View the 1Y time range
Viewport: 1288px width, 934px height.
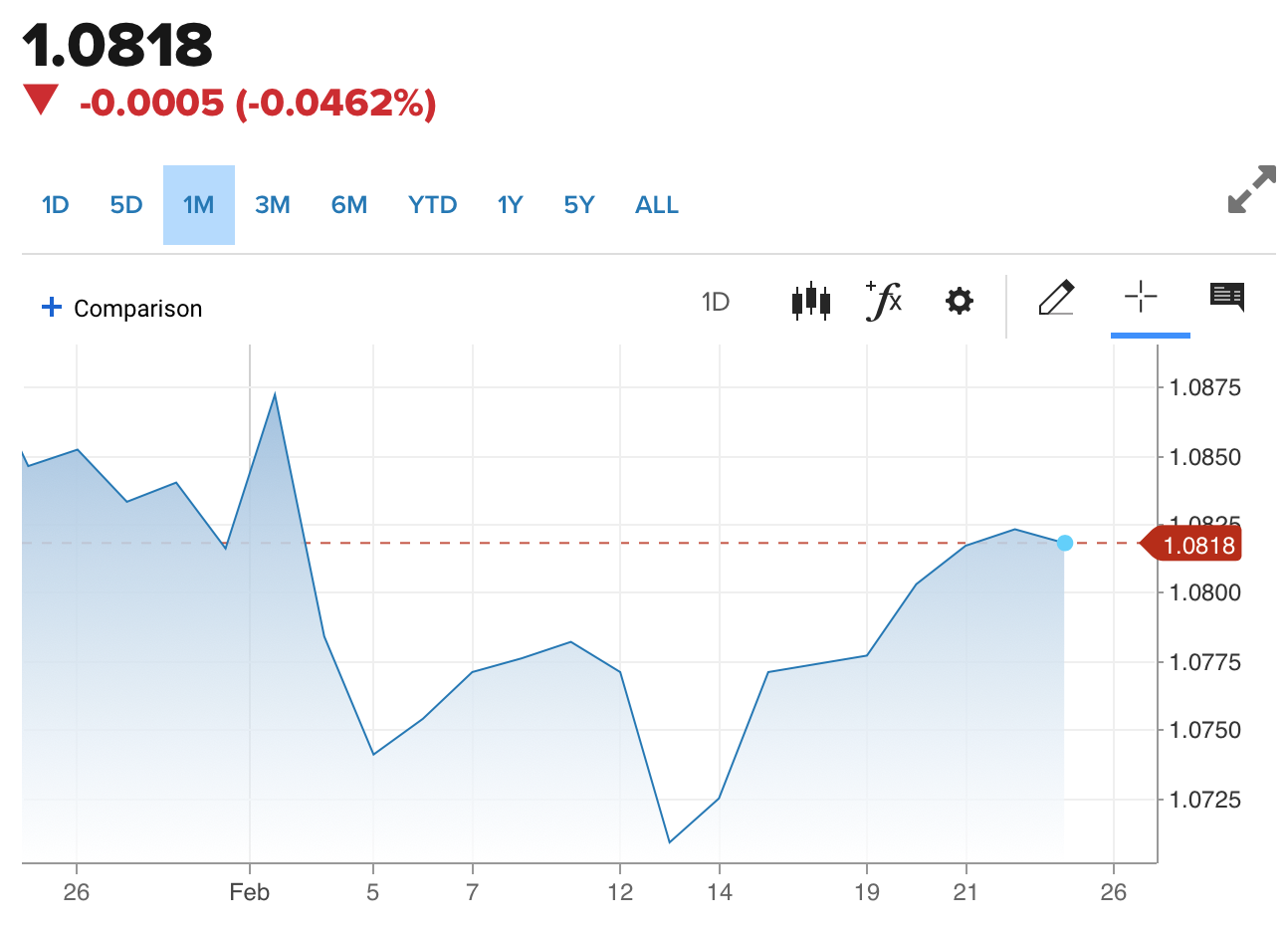(x=511, y=205)
